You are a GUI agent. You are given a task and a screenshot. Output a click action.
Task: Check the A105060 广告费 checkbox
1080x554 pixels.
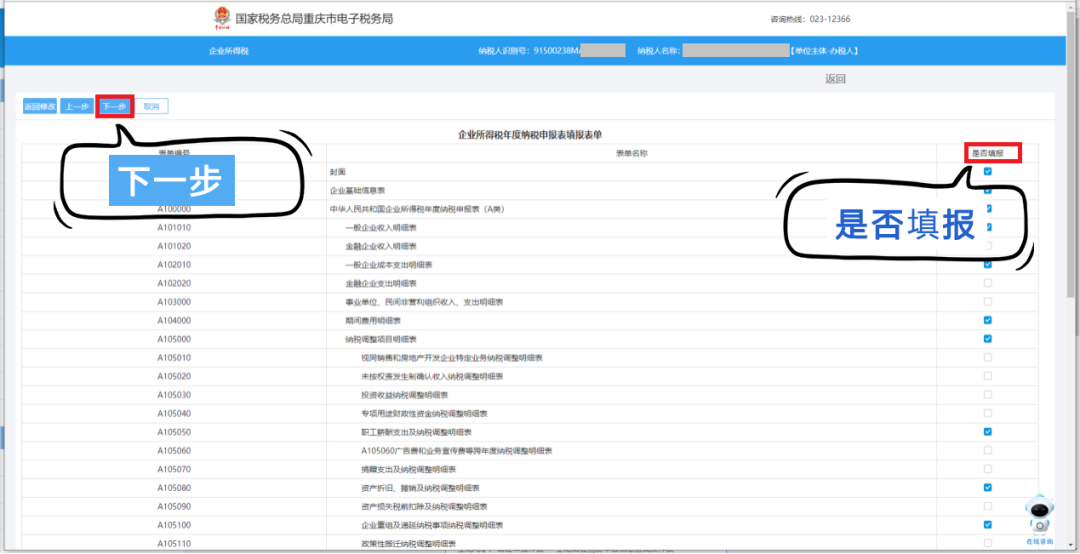[x=988, y=451]
